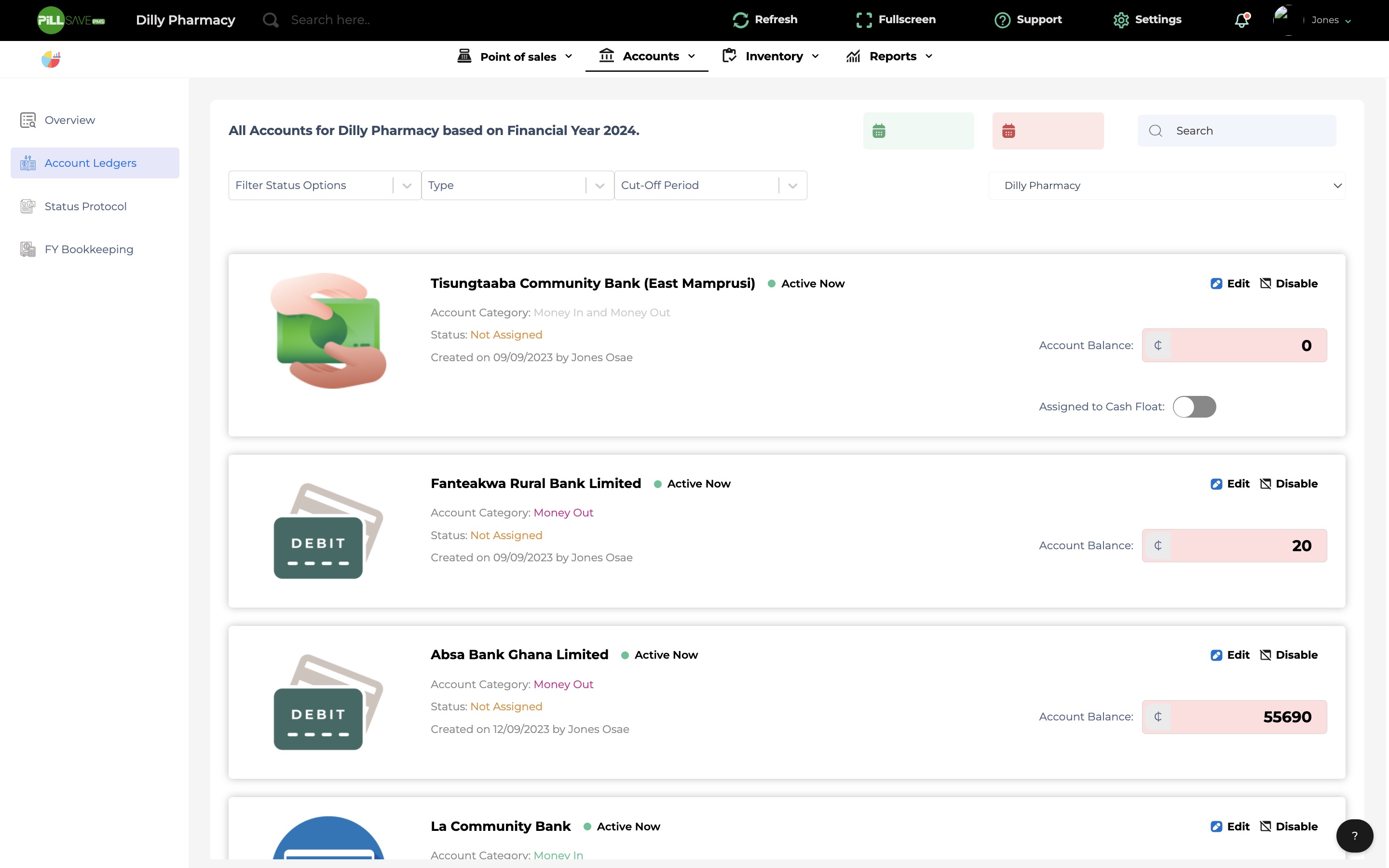The width and height of the screenshot is (1389, 868).
Task: Click the Refresh arrows icon
Action: tap(740, 20)
